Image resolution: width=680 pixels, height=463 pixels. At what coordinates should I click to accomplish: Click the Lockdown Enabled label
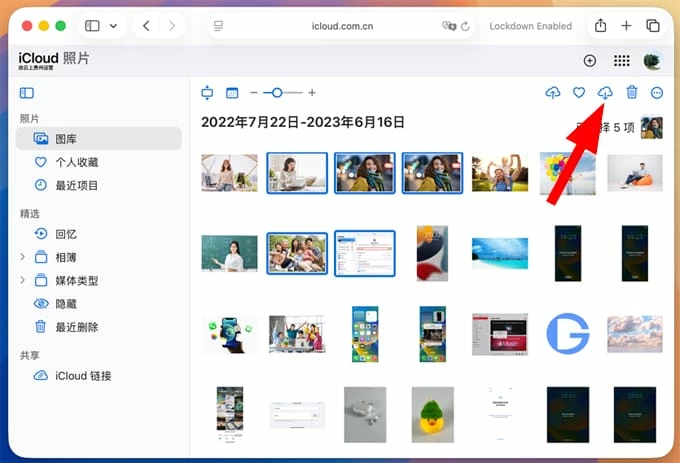(x=530, y=26)
